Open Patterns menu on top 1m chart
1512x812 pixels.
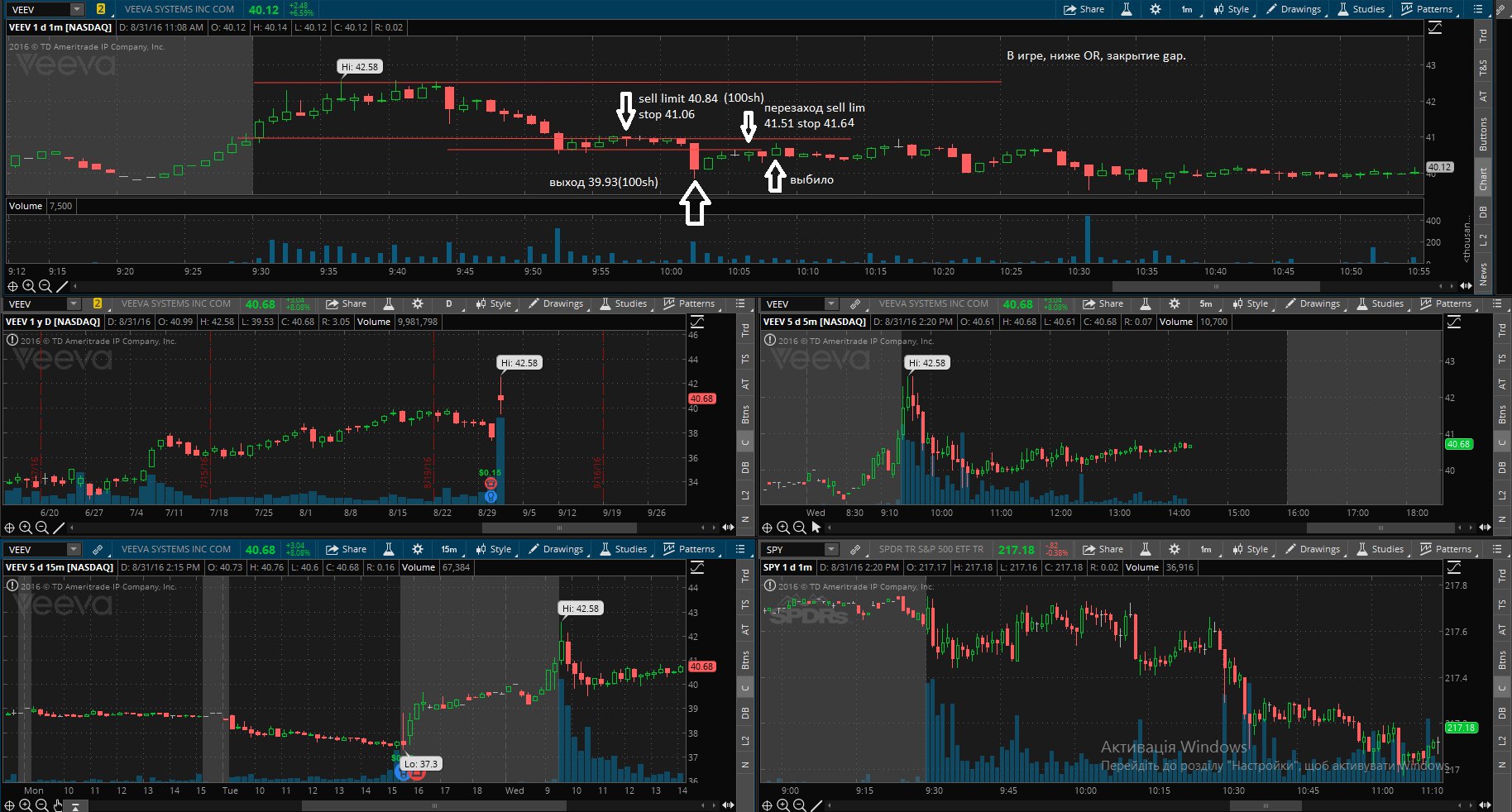[x=1427, y=9]
